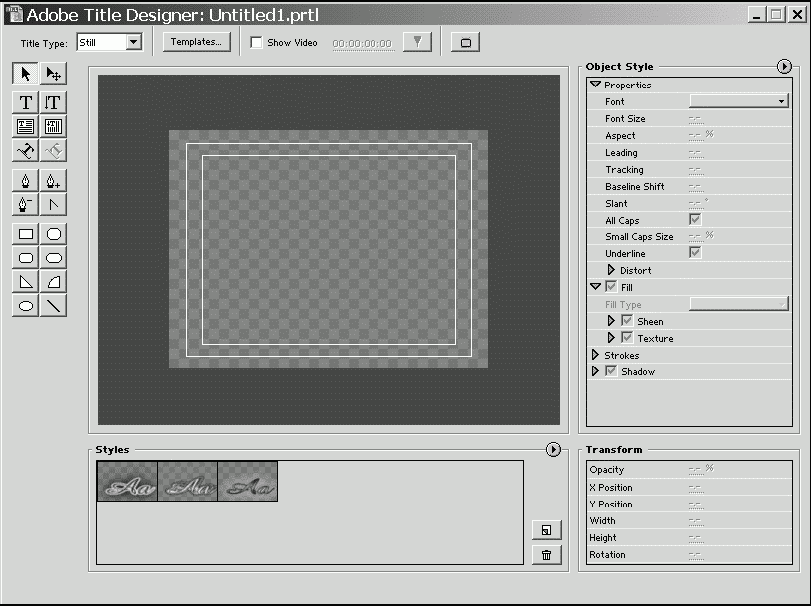Select the arrow Selection tool
Image resolution: width=811 pixels, height=606 pixels.
(x=26, y=73)
